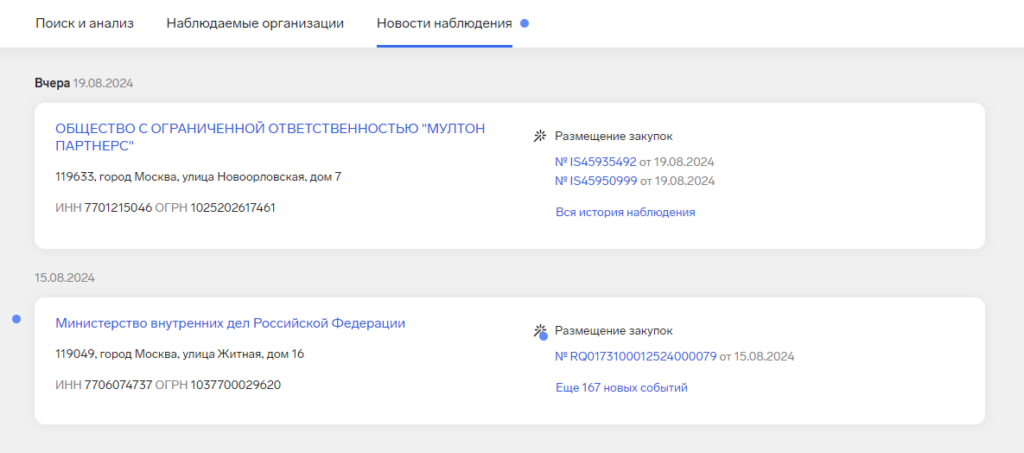Click the procurement icon in МУЛТОН ПАРТНЕРС card
The width and height of the screenshot is (1024, 453).
click(x=540, y=136)
